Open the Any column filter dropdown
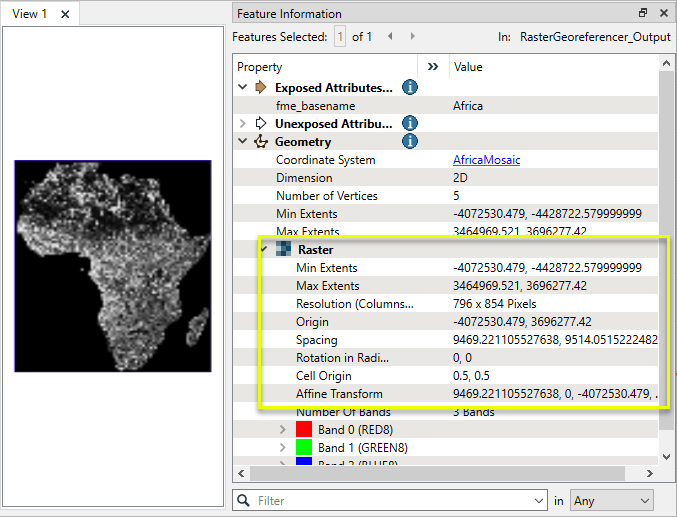This screenshot has height=517, width=677. [610, 500]
